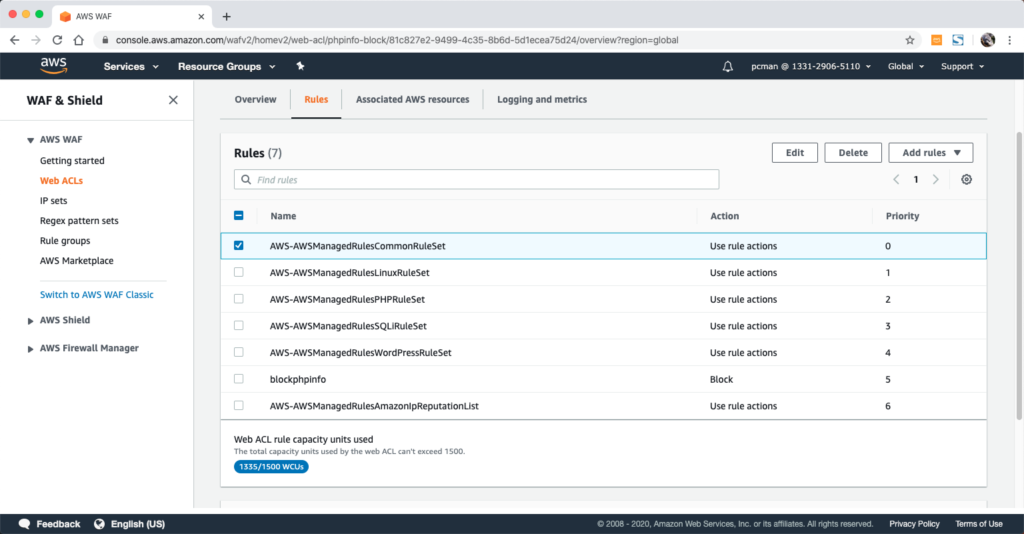The height and width of the screenshot is (534, 1024).
Task: Click the AWS logo home icon
Action: coord(53,66)
